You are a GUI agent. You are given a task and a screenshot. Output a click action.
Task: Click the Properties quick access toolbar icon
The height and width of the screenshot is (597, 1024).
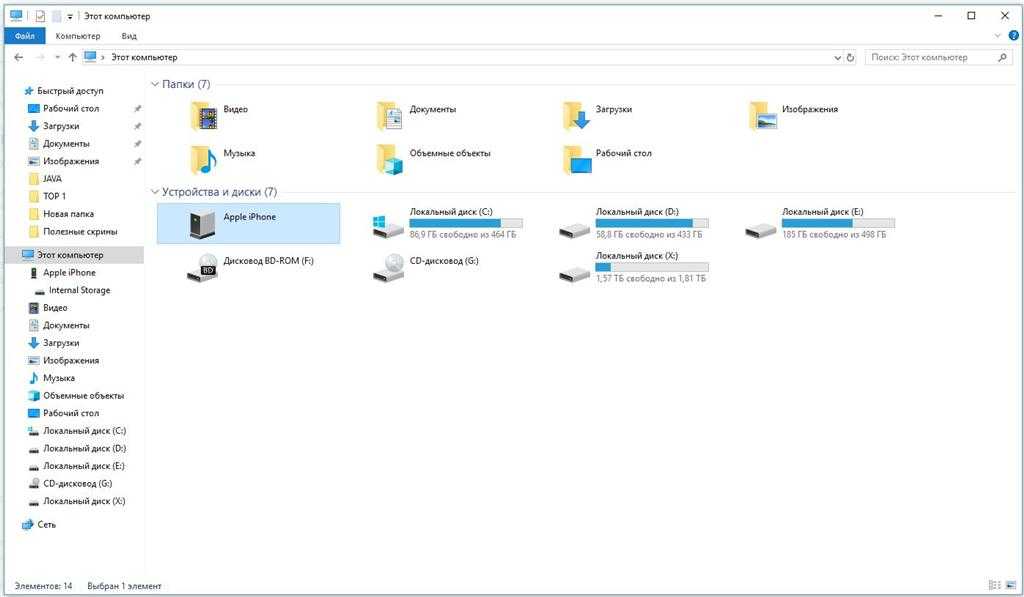pyautogui.click(x=40, y=16)
